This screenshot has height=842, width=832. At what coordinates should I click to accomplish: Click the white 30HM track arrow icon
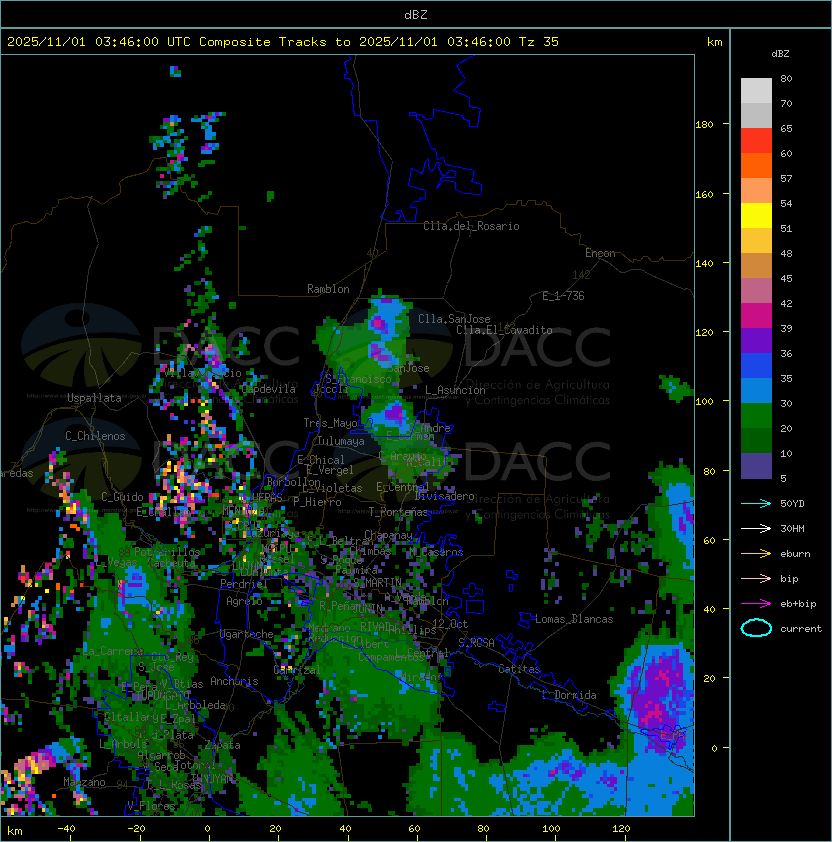[756, 528]
